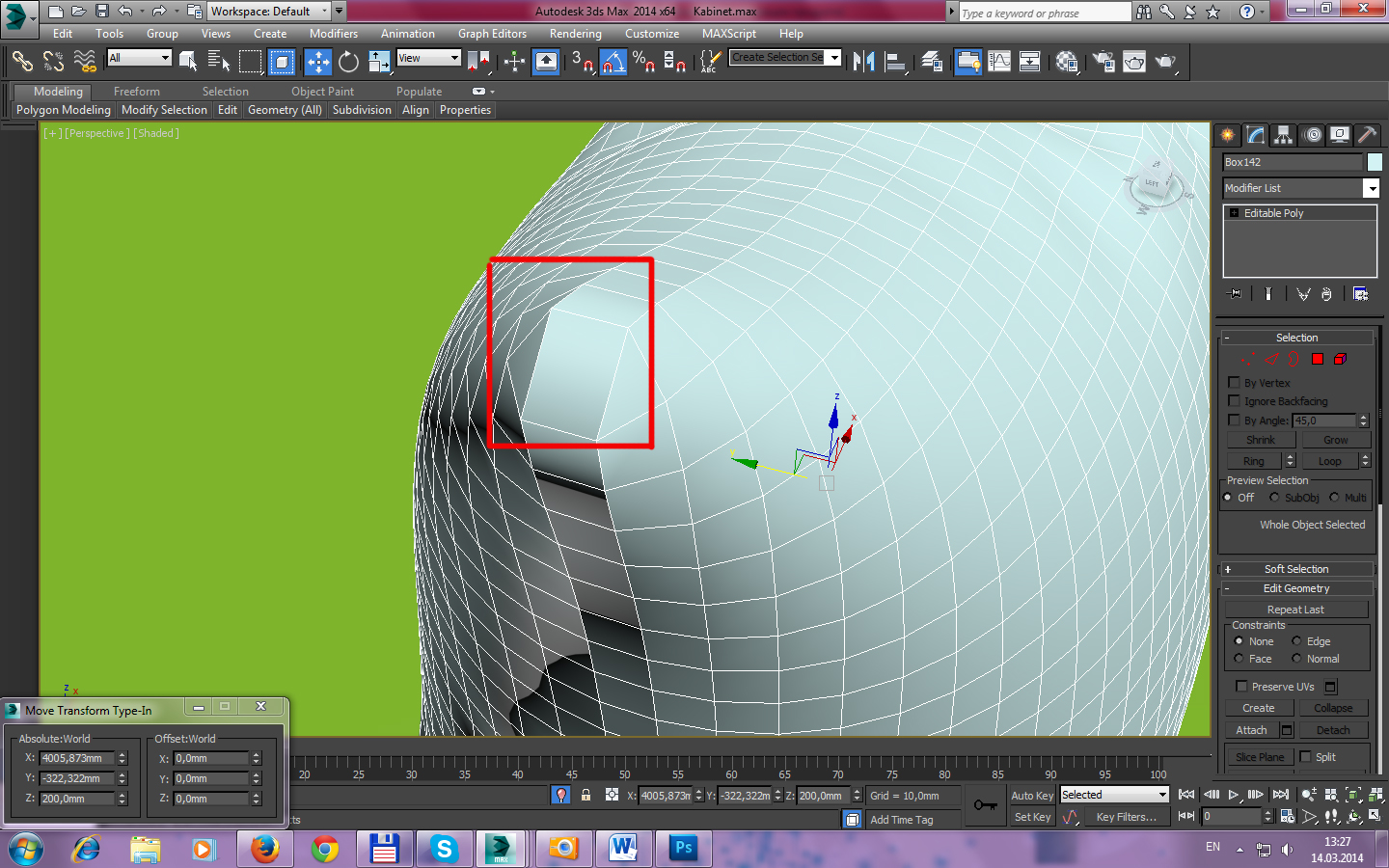Click the Pin Stack icon
This screenshot has width=1389, height=868.
click(x=1234, y=294)
